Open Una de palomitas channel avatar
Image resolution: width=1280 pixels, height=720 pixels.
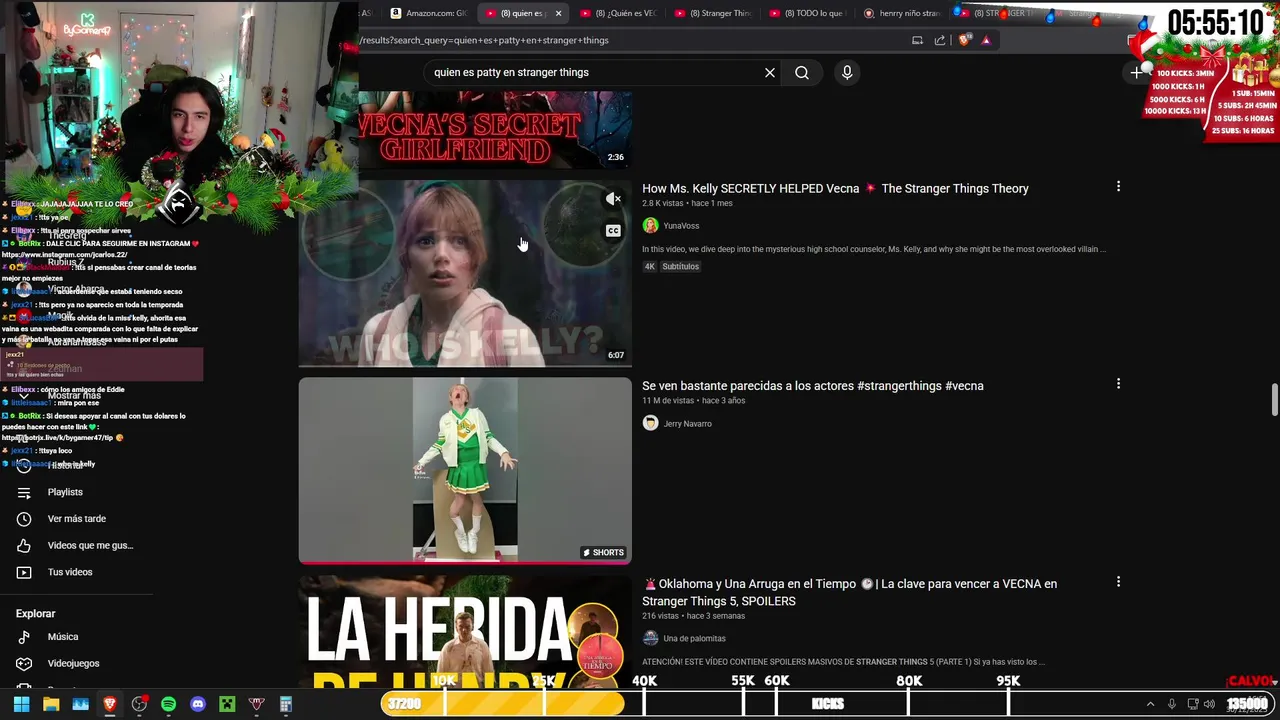tap(650, 638)
